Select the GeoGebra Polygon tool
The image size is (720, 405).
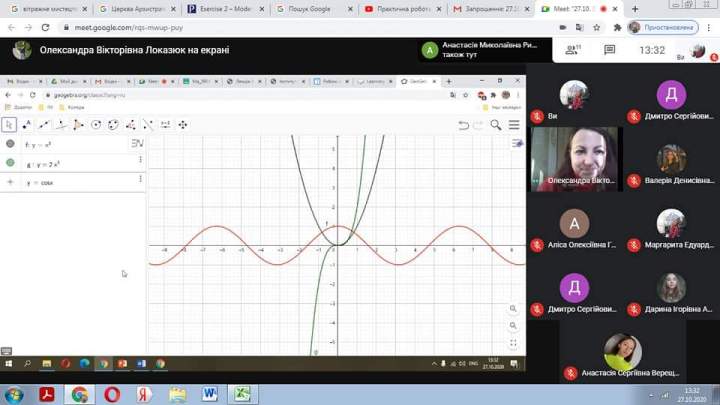tap(79, 124)
